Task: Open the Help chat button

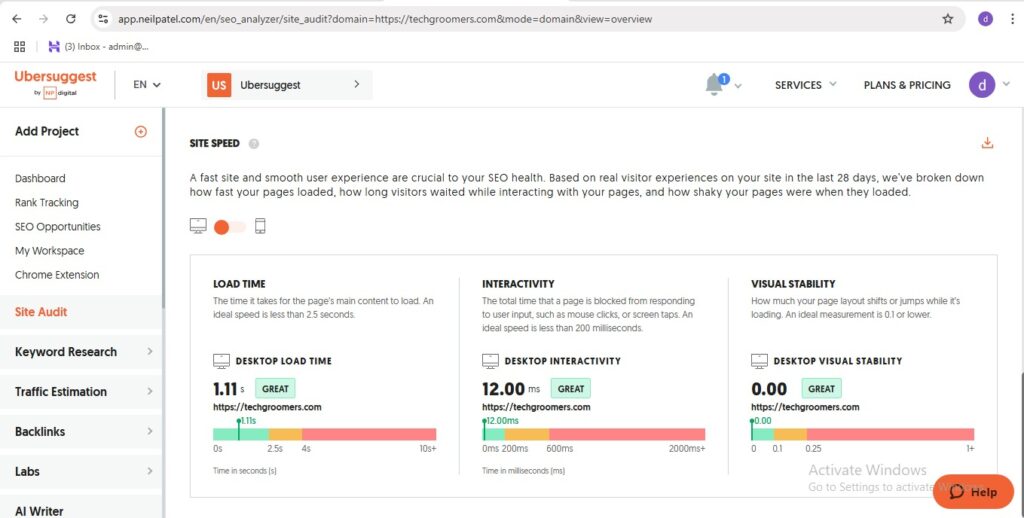Action: click(x=973, y=492)
